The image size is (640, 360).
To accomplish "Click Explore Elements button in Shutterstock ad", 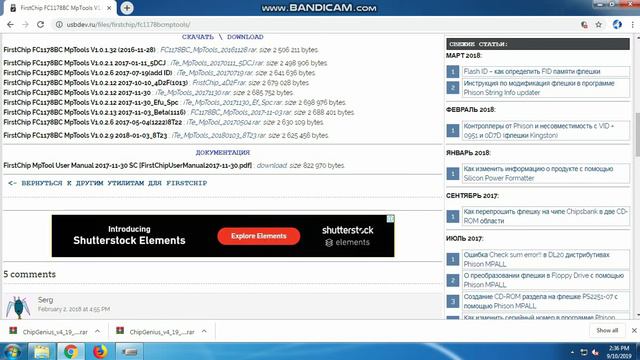I will 259,236.
